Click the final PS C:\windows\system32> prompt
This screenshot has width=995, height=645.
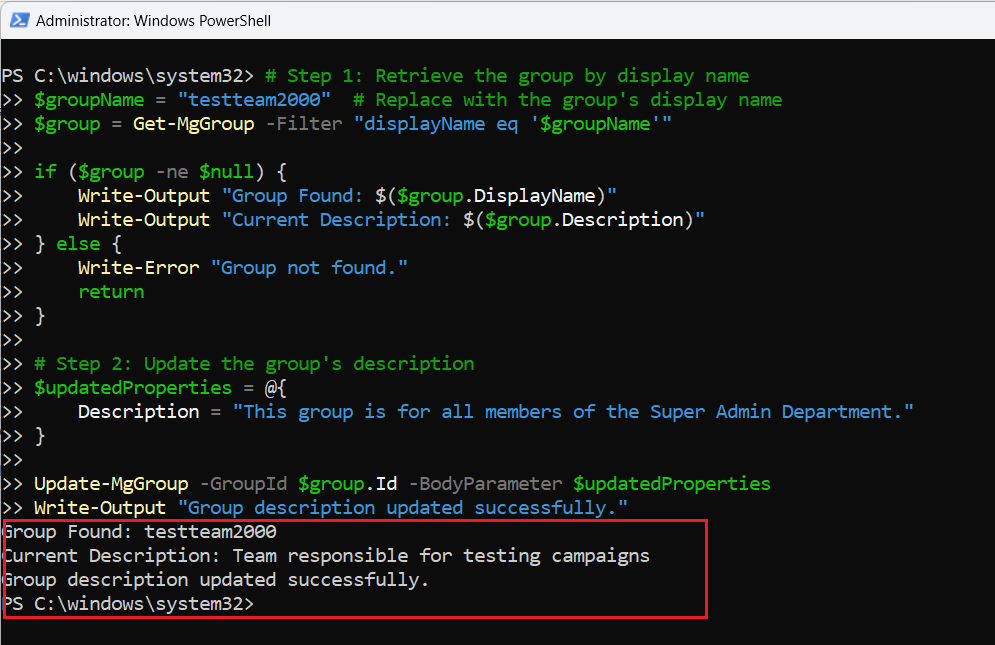(x=128, y=604)
